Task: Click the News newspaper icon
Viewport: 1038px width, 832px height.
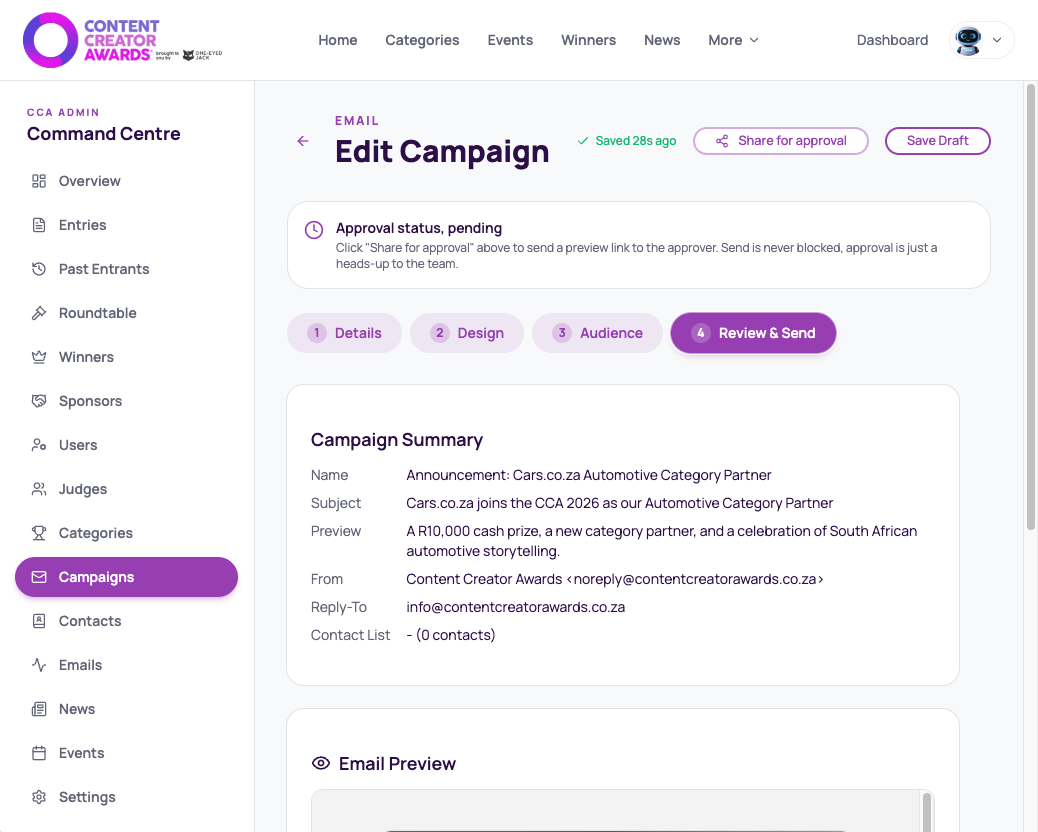Action: (x=39, y=710)
